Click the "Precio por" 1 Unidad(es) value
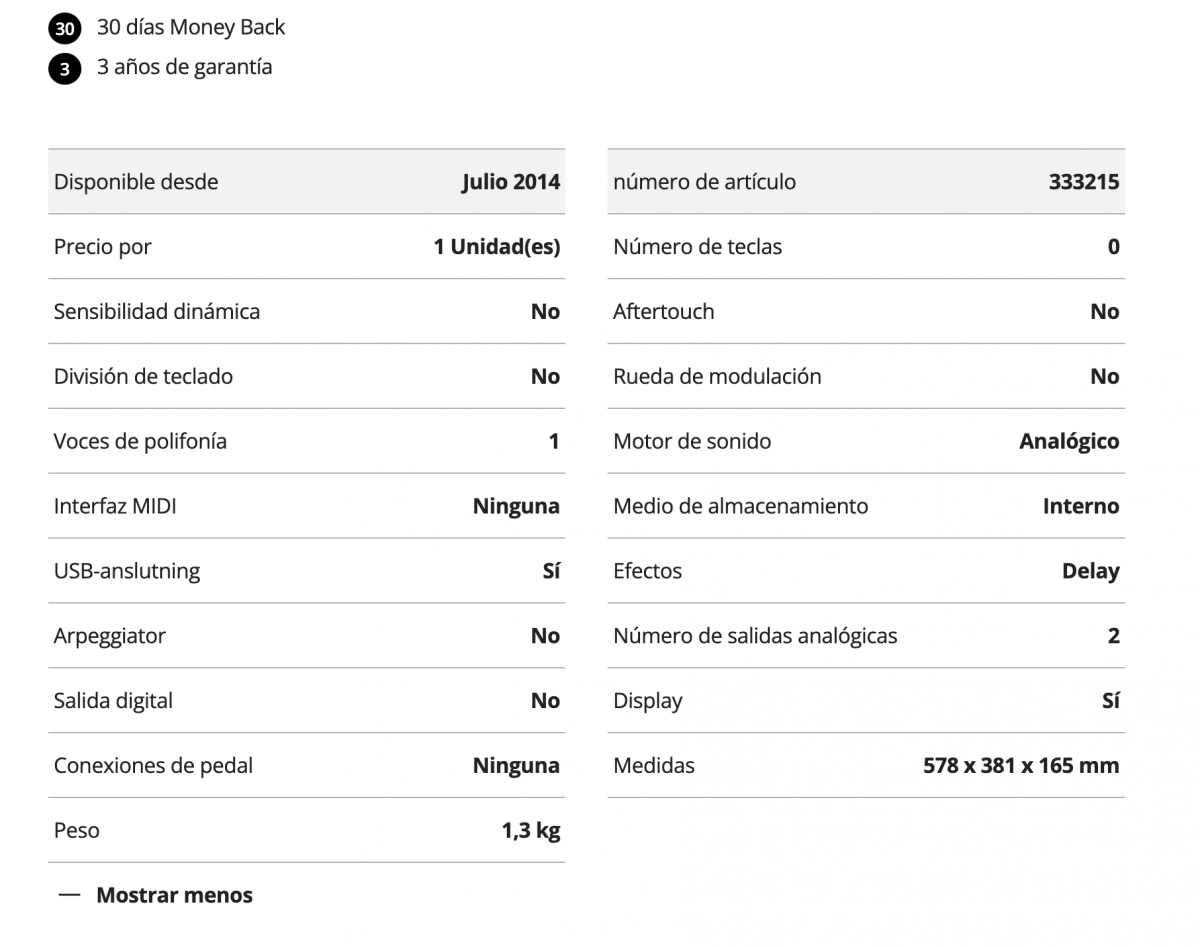 tap(496, 247)
